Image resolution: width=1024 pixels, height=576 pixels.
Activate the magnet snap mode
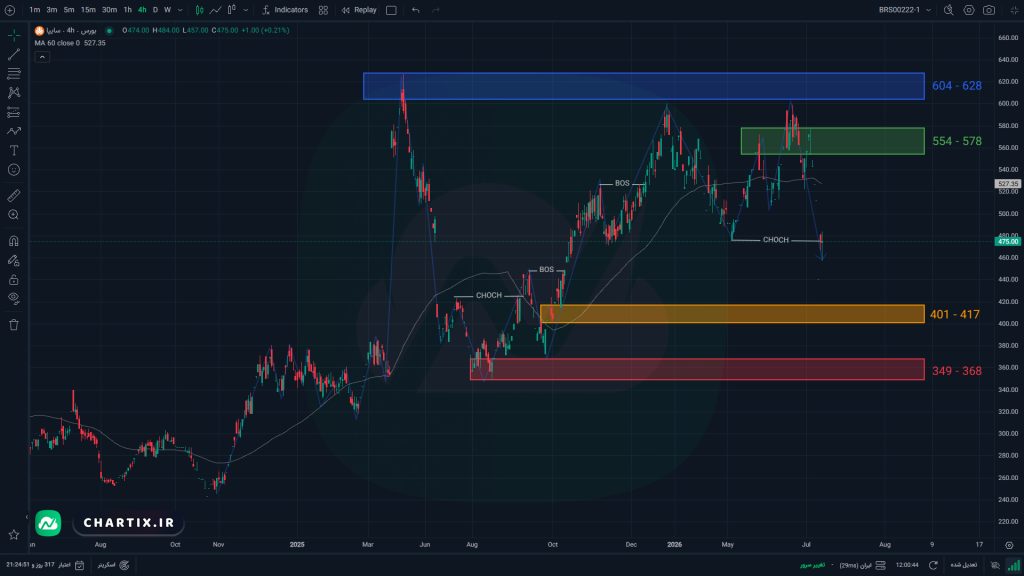[14, 241]
